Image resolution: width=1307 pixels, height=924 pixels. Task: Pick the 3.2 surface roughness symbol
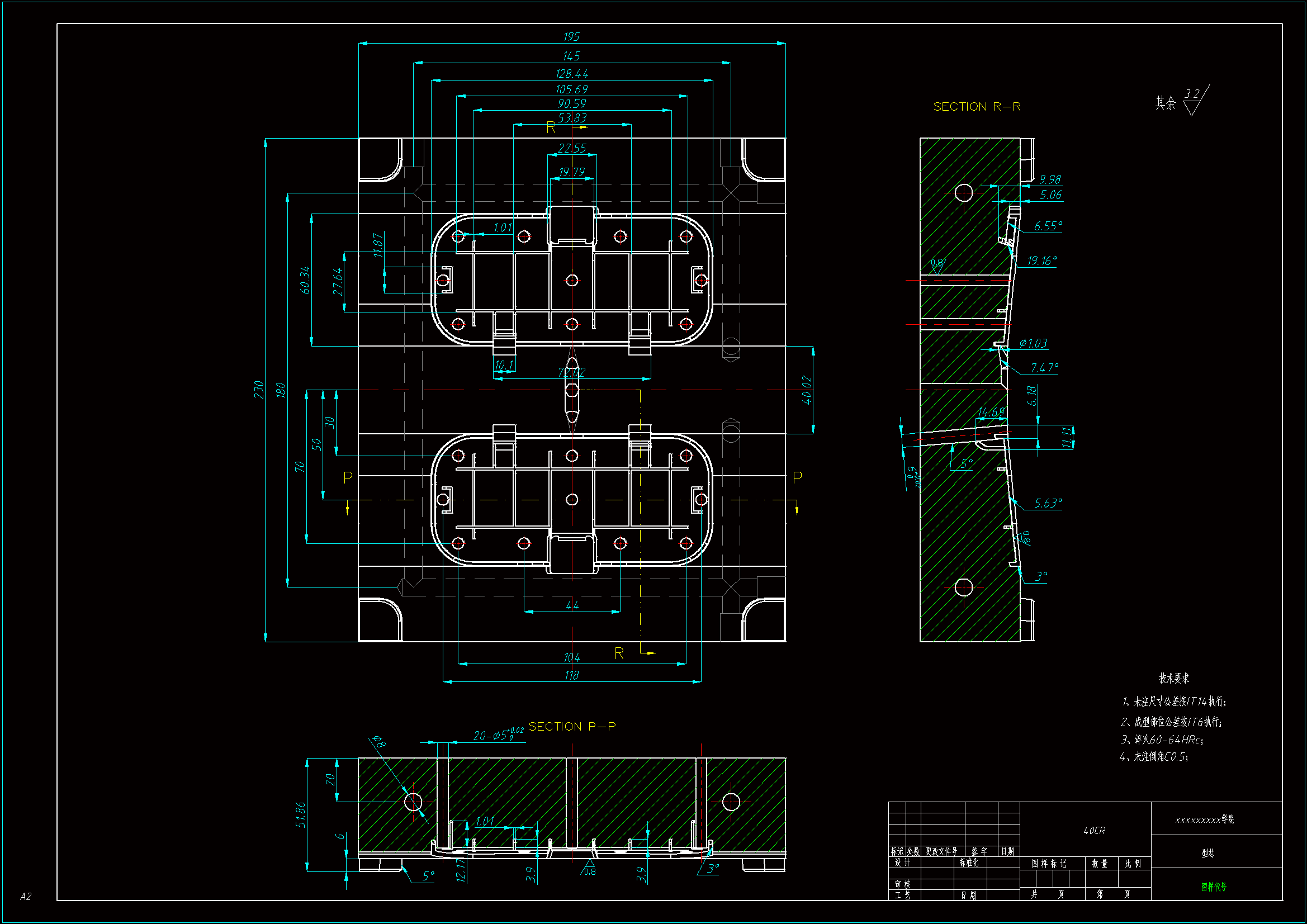pos(1192,94)
